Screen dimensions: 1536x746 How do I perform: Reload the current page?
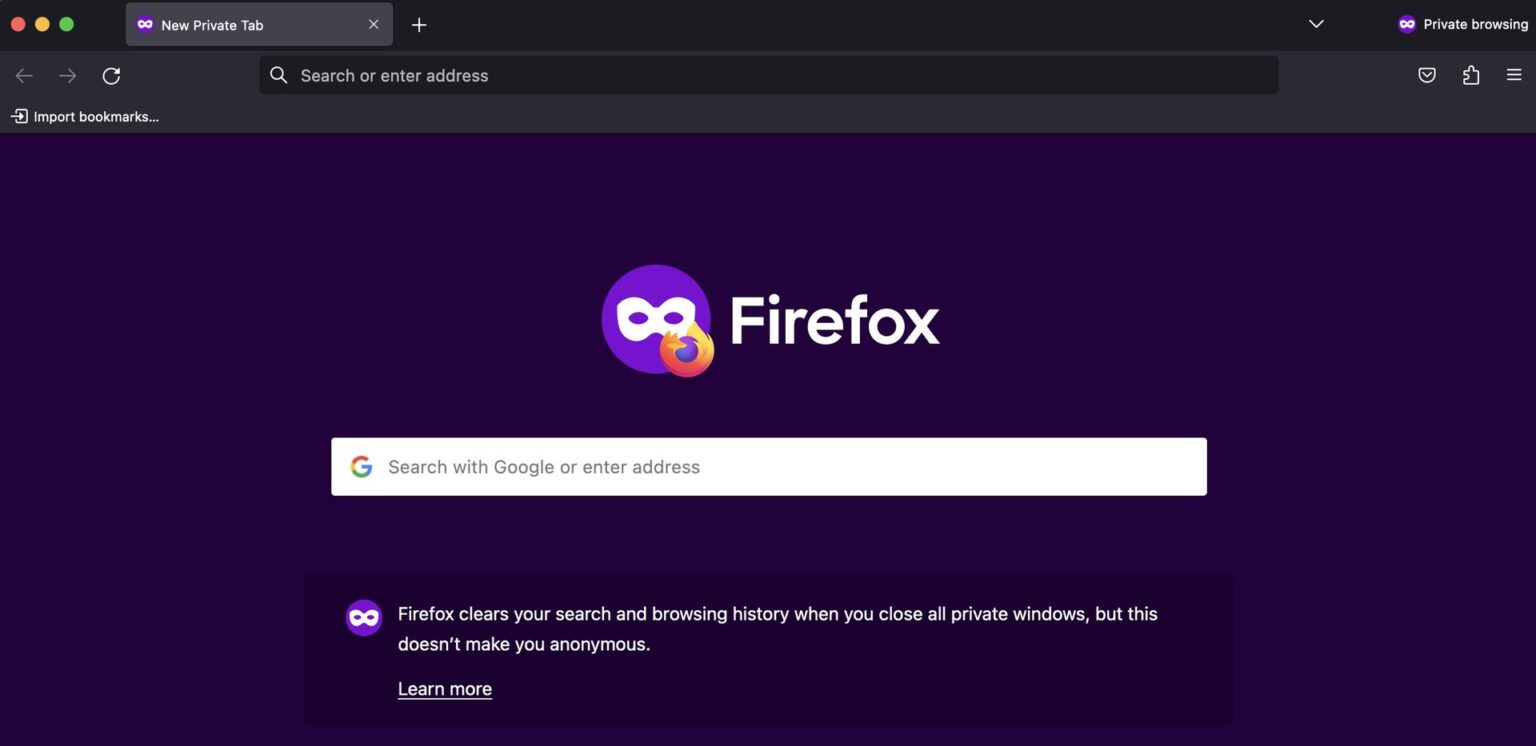click(111, 75)
